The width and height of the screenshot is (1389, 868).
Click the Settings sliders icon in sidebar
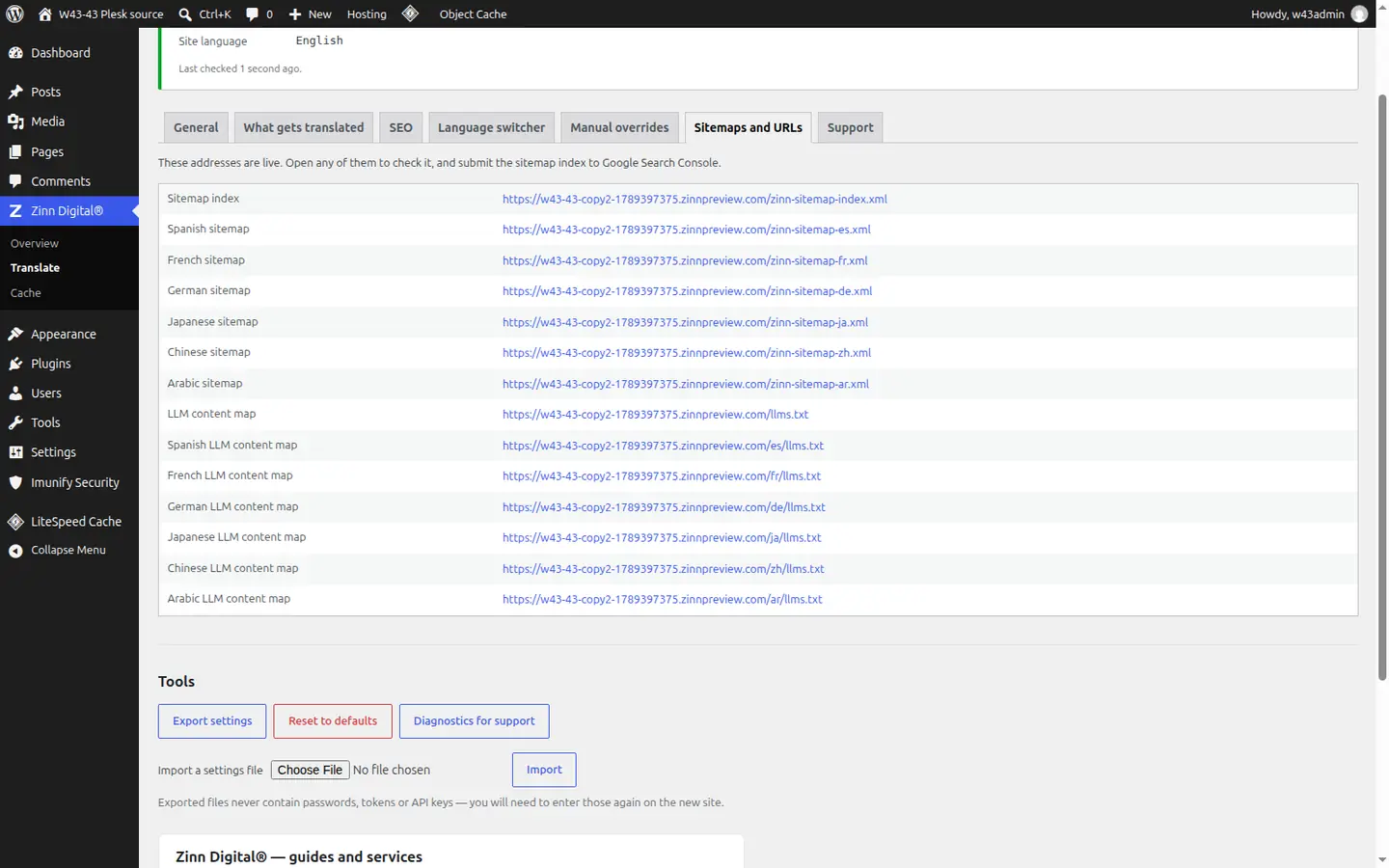pyautogui.click(x=15, y=452)
